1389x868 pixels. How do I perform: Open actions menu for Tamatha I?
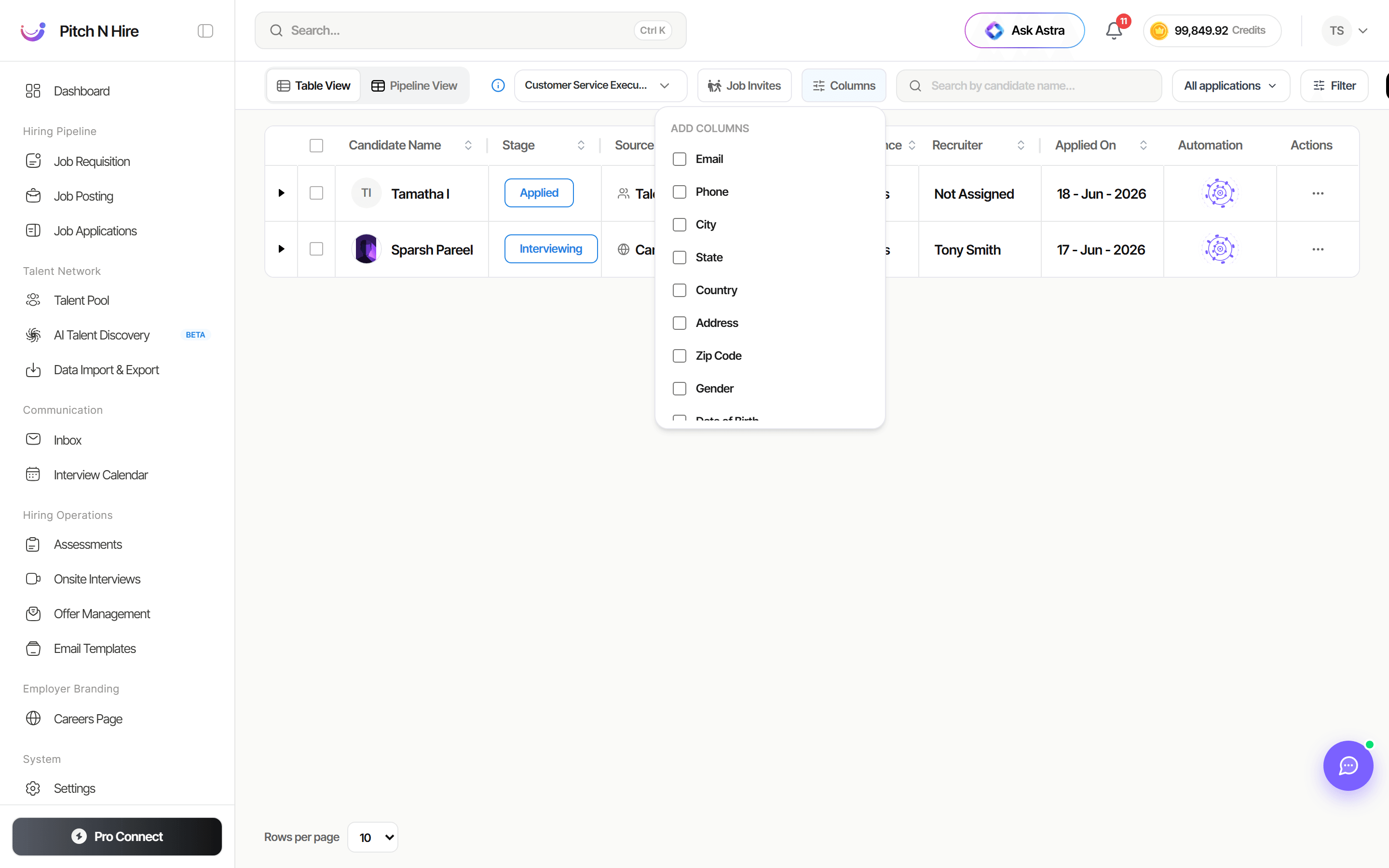pos(1318,193)
